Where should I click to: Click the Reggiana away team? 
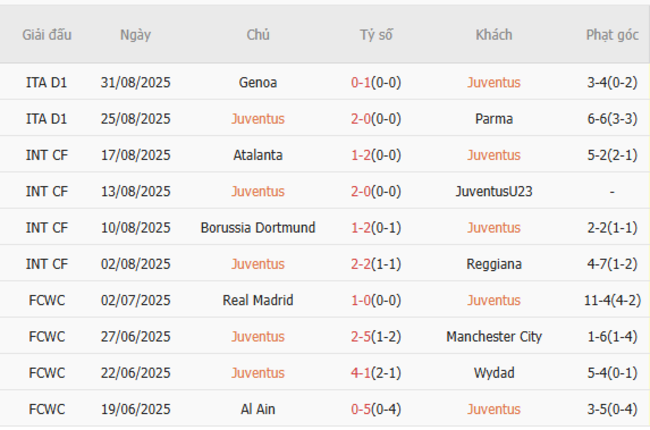(x=494, y=264)
